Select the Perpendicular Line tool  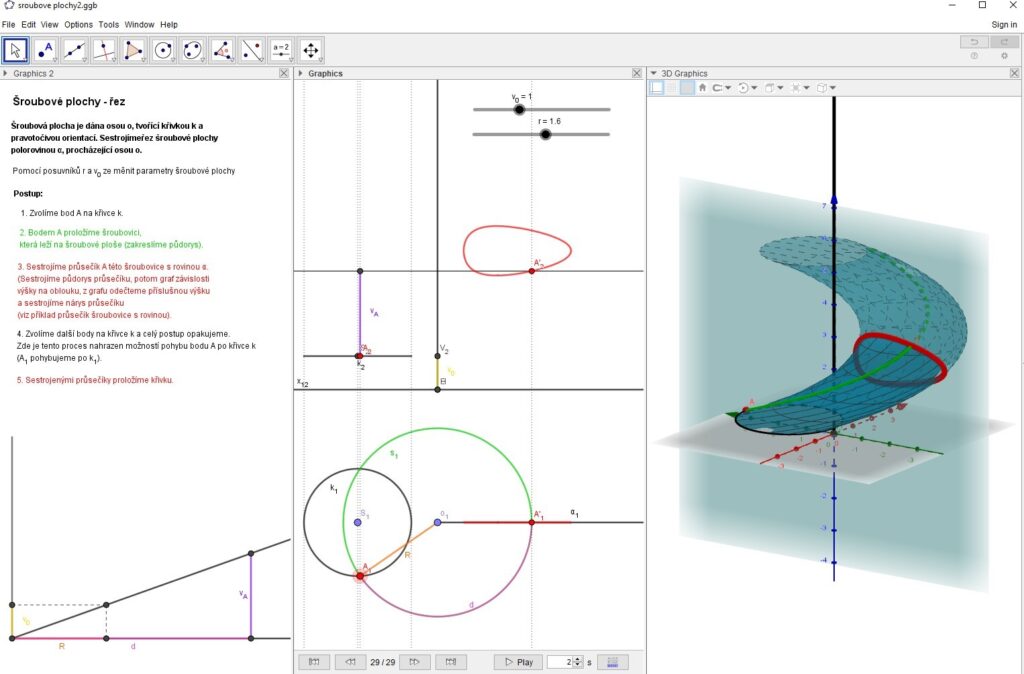104,50
